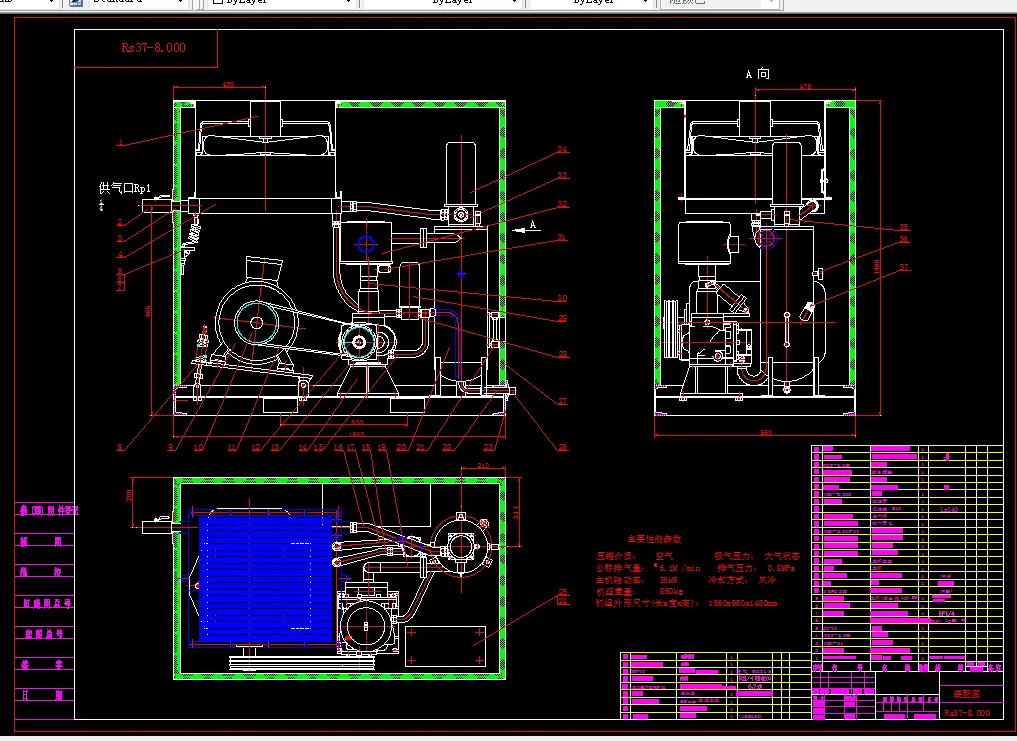Select the 描图 cell in left side block
Viewport: 1017px width, 741px height.
tap(41, 541)
